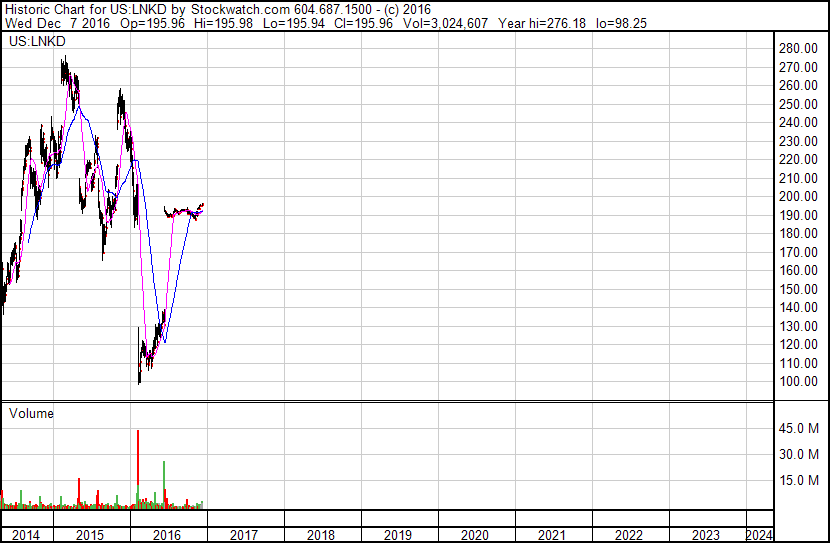Select the 2017 year axis label

(x=243, y=535)
